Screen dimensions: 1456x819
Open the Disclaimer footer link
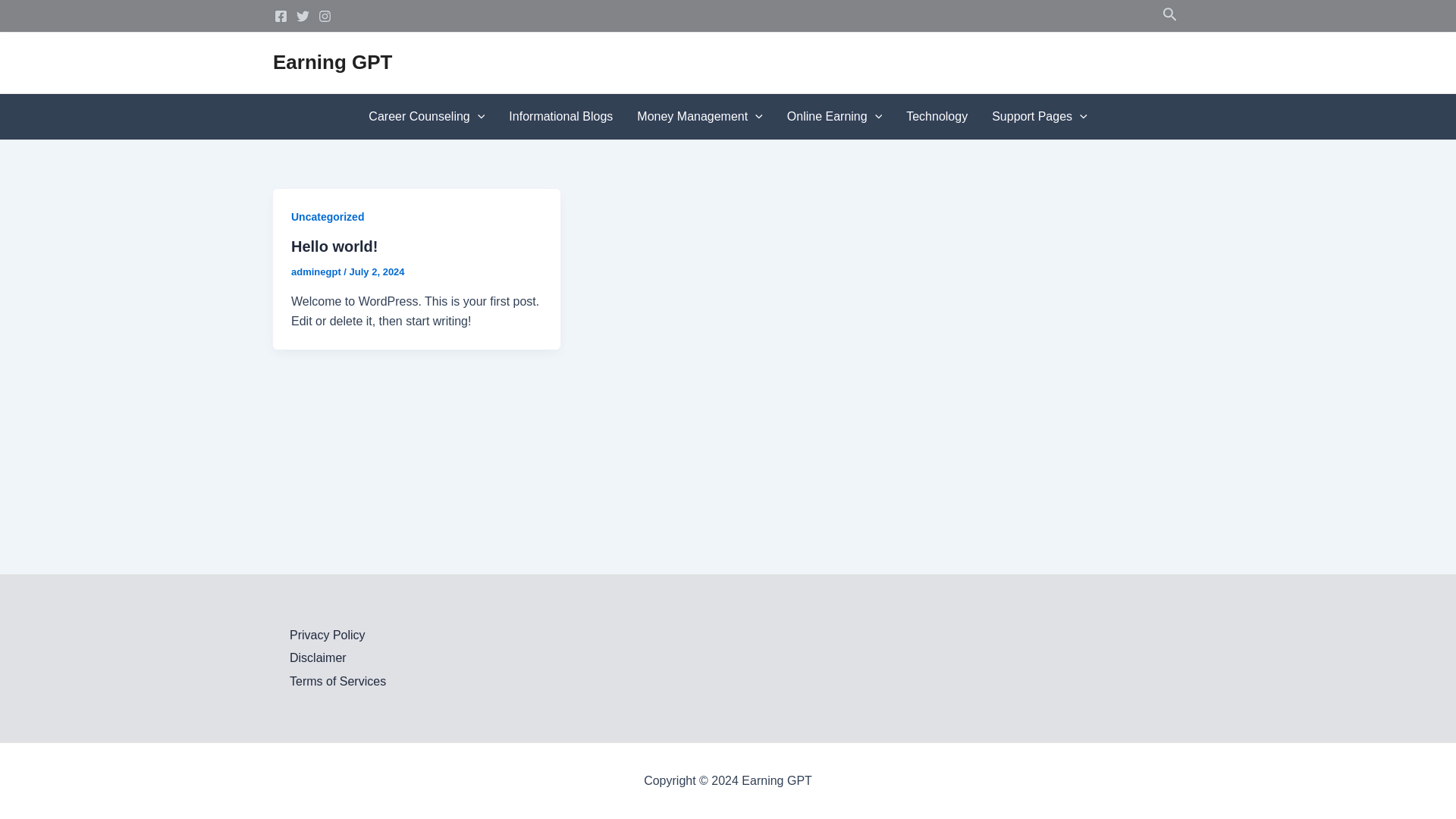coord(318,658)
